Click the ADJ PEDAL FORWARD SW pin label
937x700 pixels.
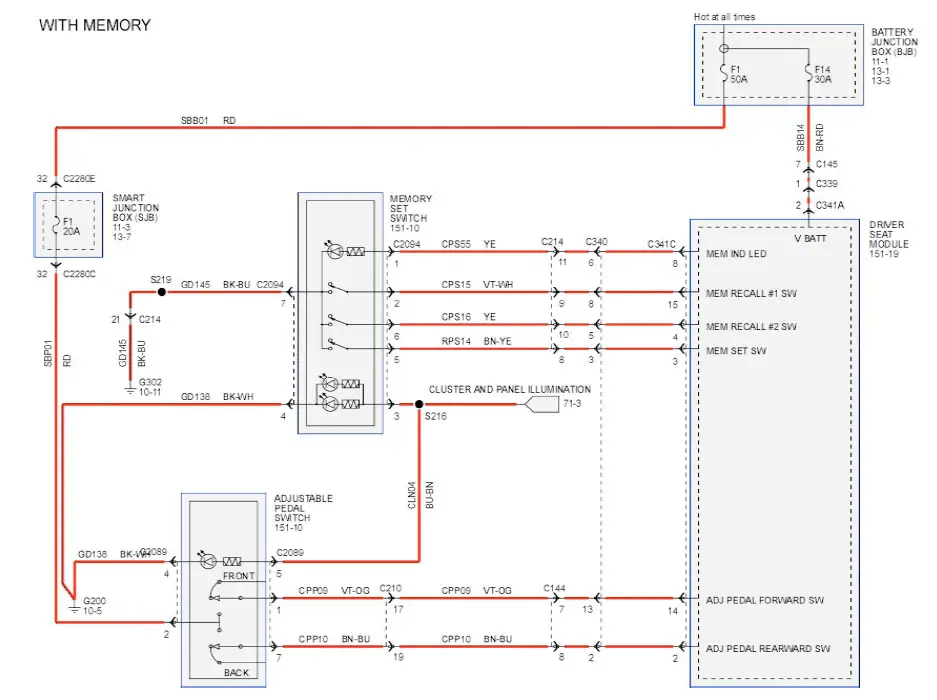764,600
